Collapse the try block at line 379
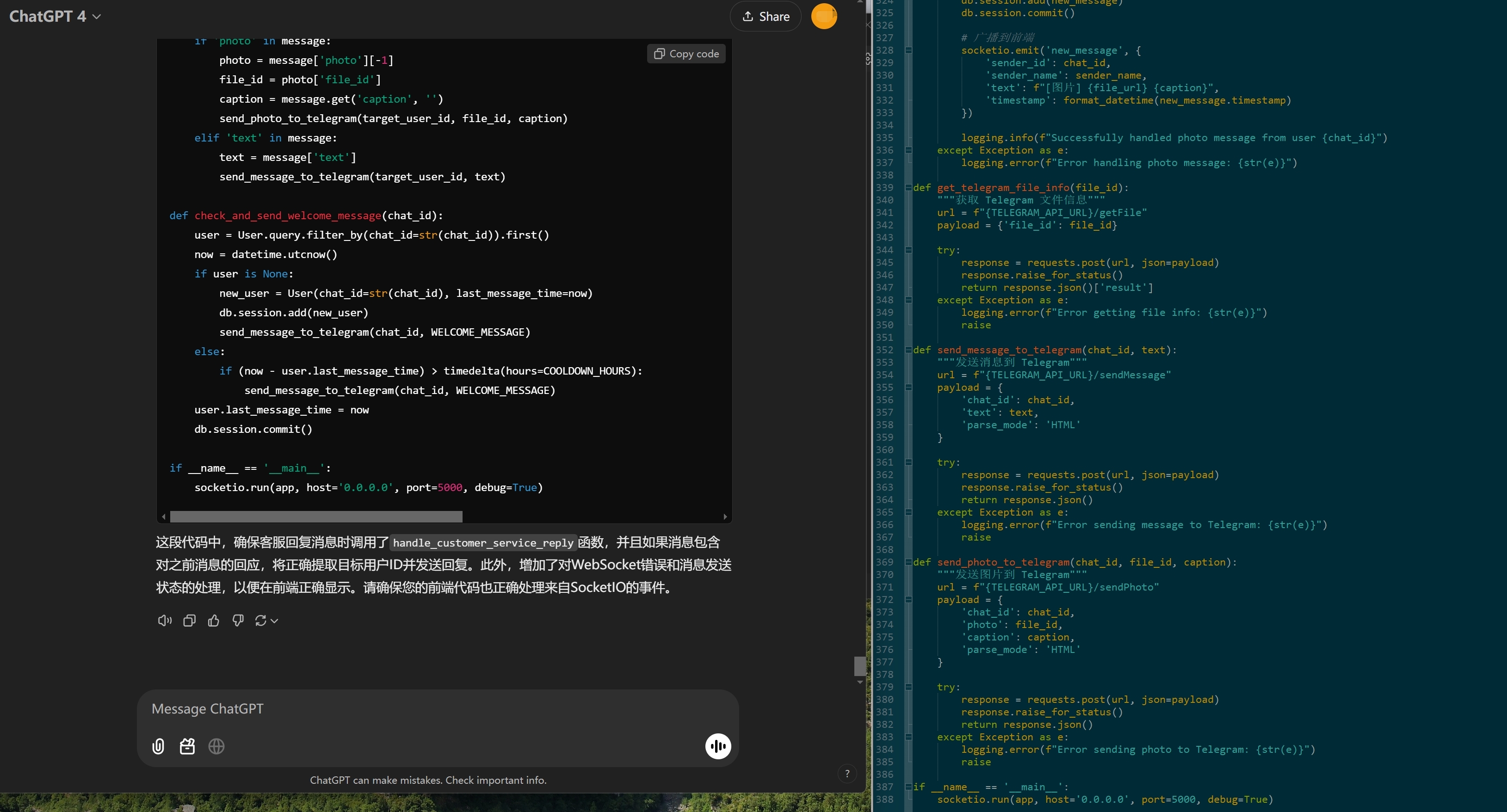The width and height of the screenshot is (1507, 812). [x=908, y=687]
